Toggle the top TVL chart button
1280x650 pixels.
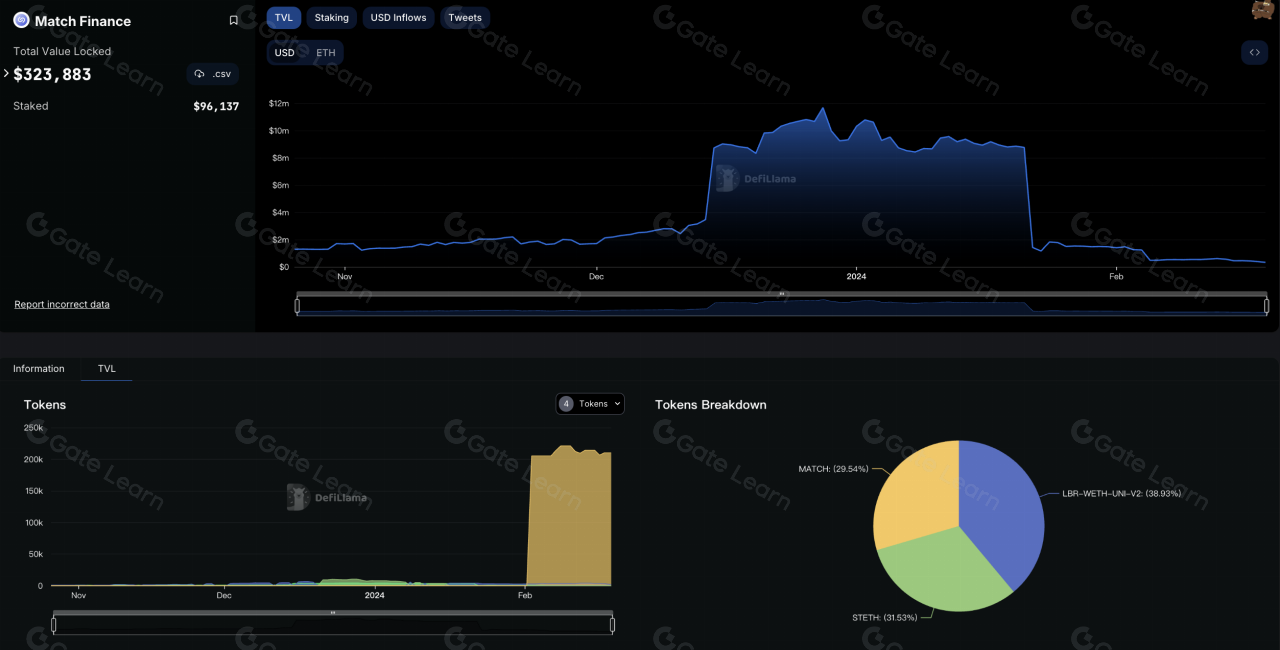click(x=284, y=18)
